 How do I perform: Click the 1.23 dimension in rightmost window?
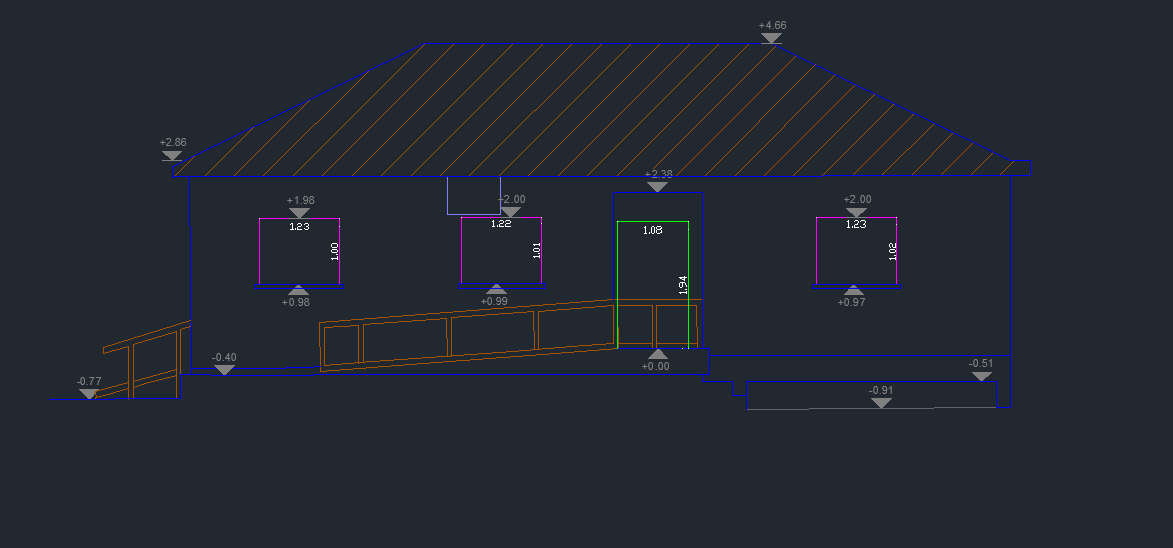coord(856,224)
